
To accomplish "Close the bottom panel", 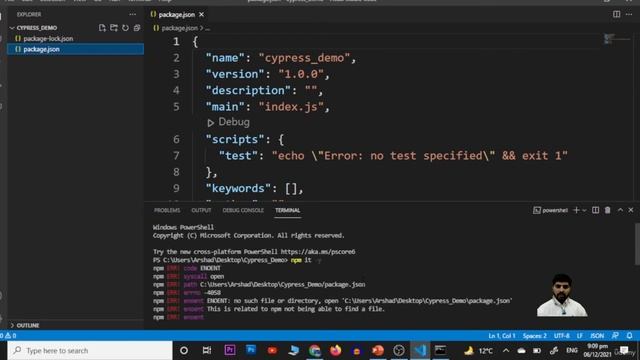I will click(x=631, y=210).
